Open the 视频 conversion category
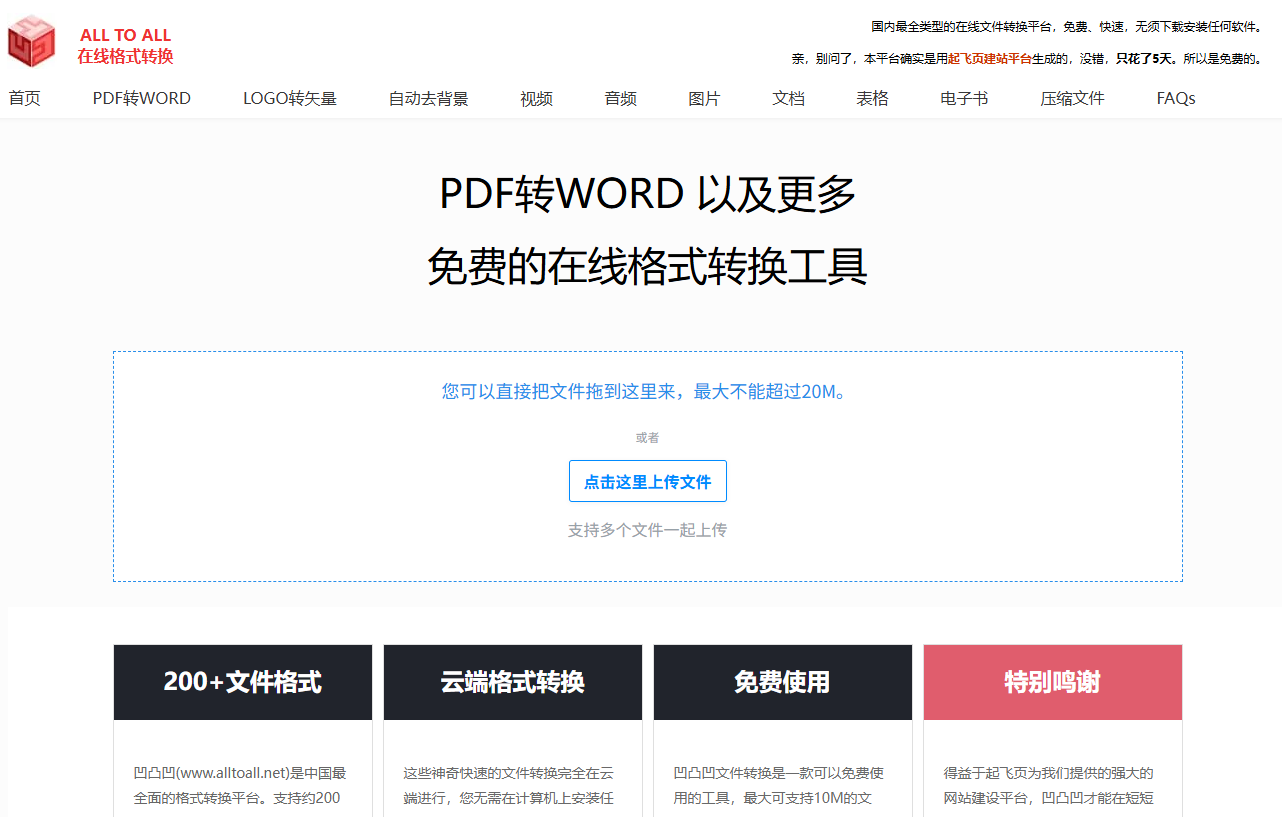 (x=536, y=98)
